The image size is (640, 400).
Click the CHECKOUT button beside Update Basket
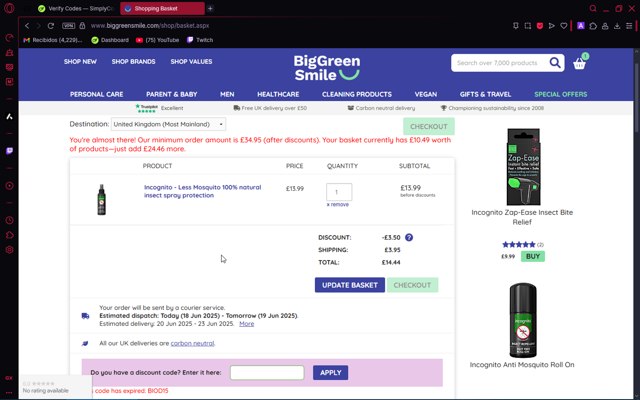[x=412, y=285]
